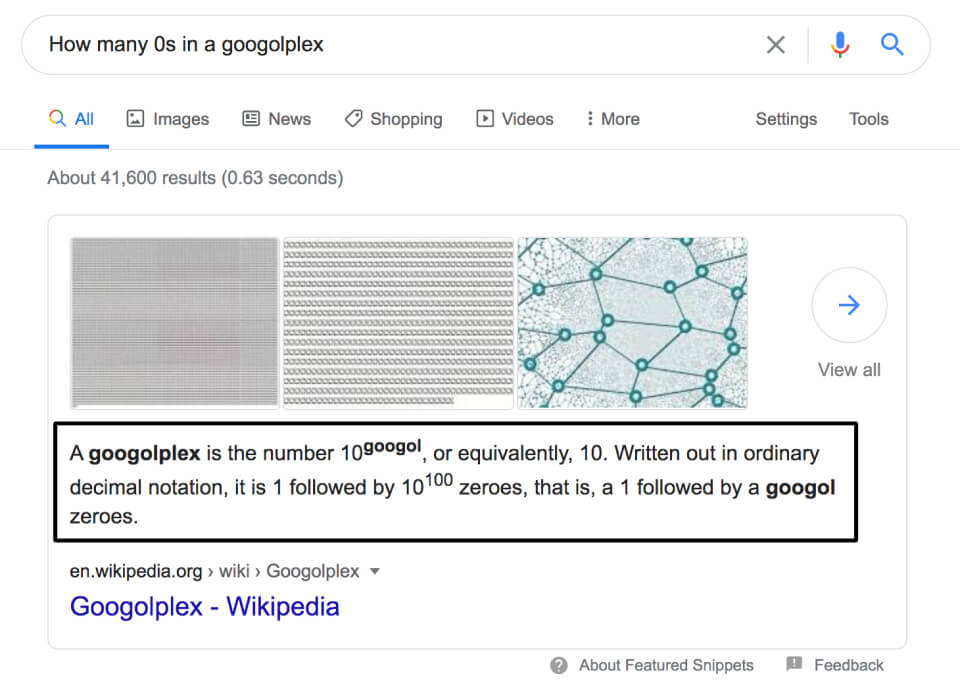Screen dimensions: 960x699
Task: Click the View all arrow button
Action: pos(849,305)
